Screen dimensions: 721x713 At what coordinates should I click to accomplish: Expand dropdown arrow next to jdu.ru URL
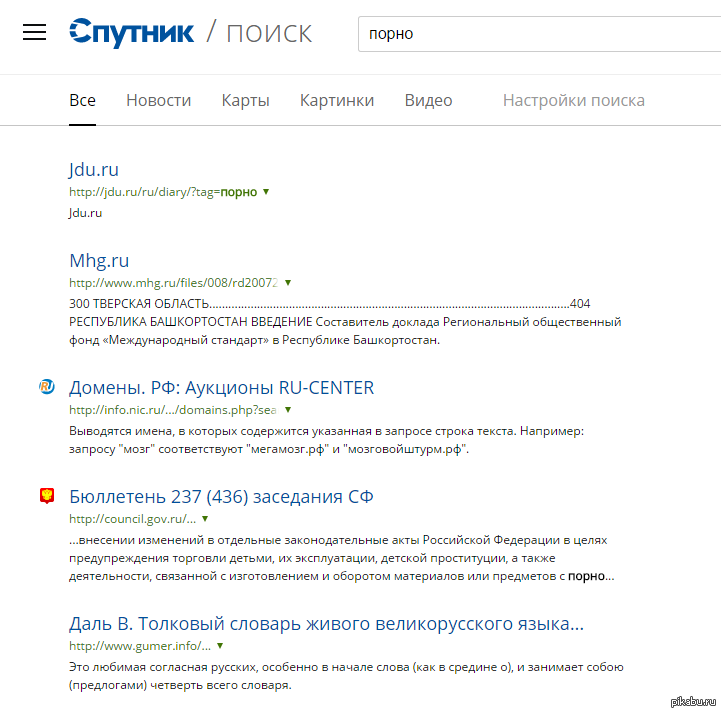[266, 192]
